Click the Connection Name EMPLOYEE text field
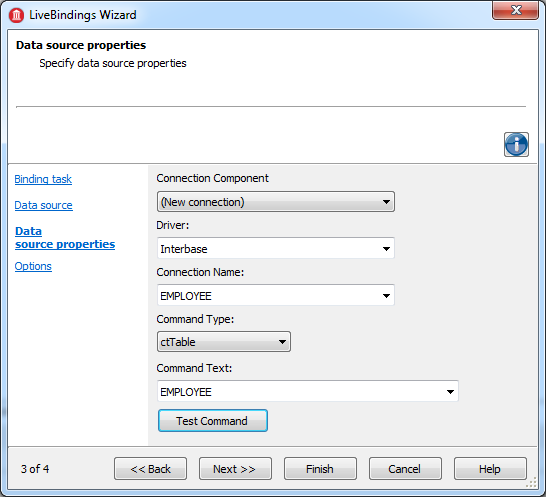Viewport: 546px width, 497px height. (x=268, y=296)
